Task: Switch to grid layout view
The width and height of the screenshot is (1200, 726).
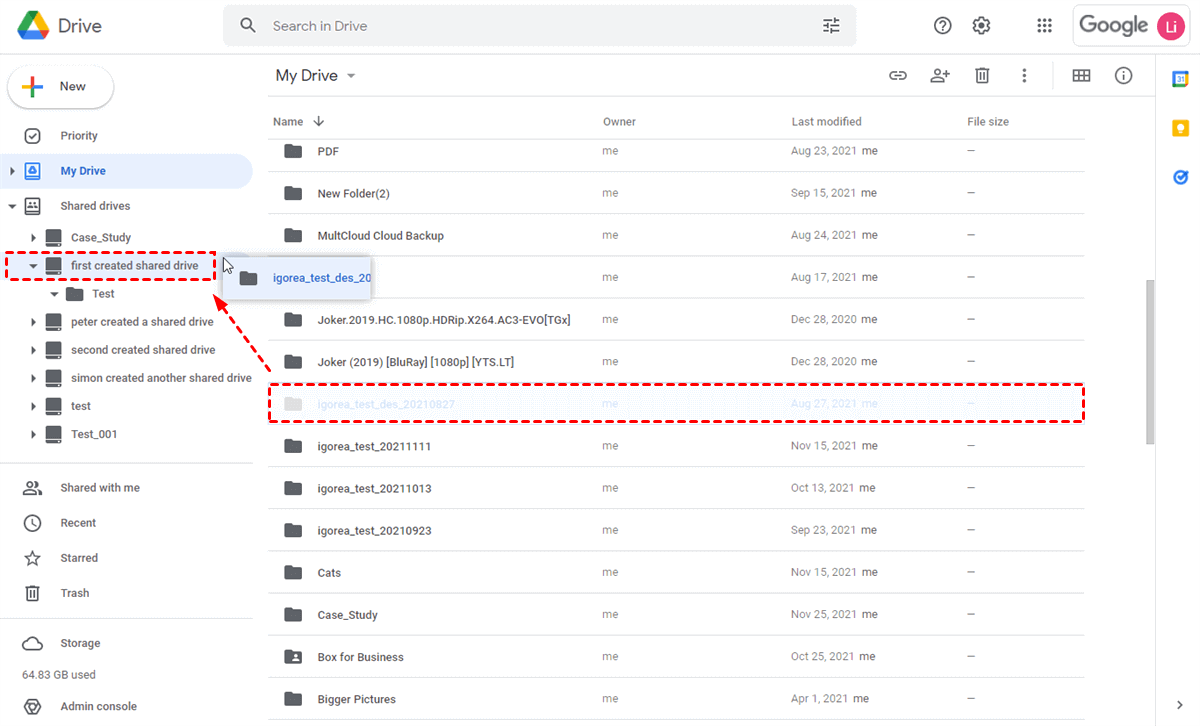Action: (x=1081, y=75)
